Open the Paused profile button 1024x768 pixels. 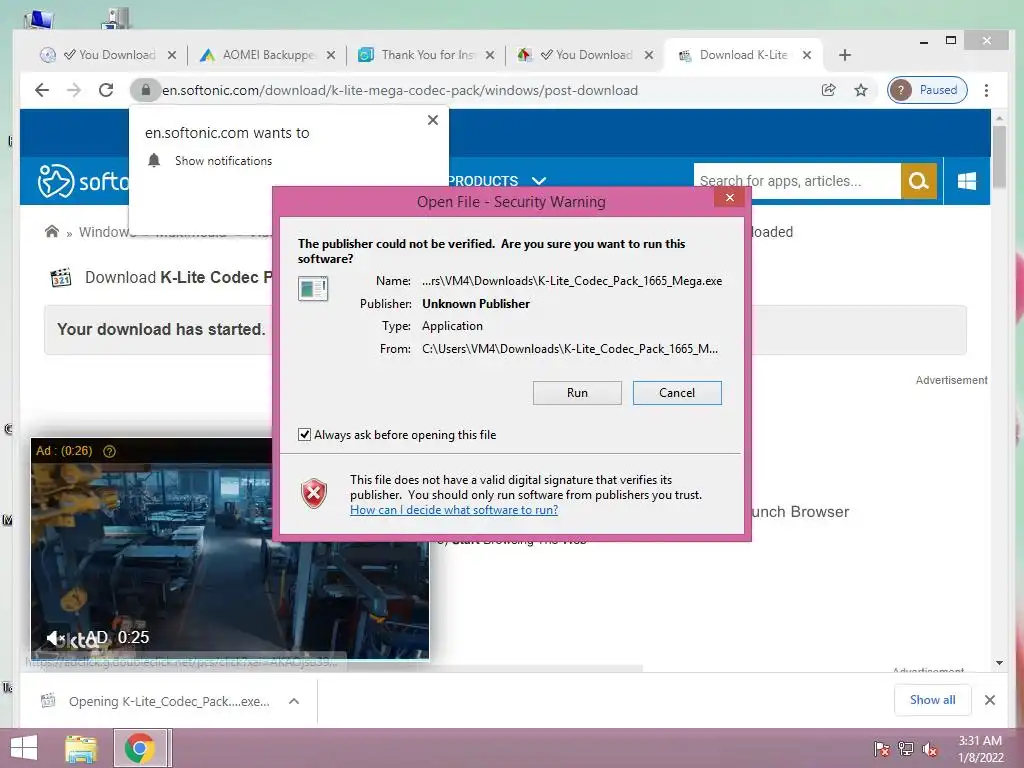927,90
